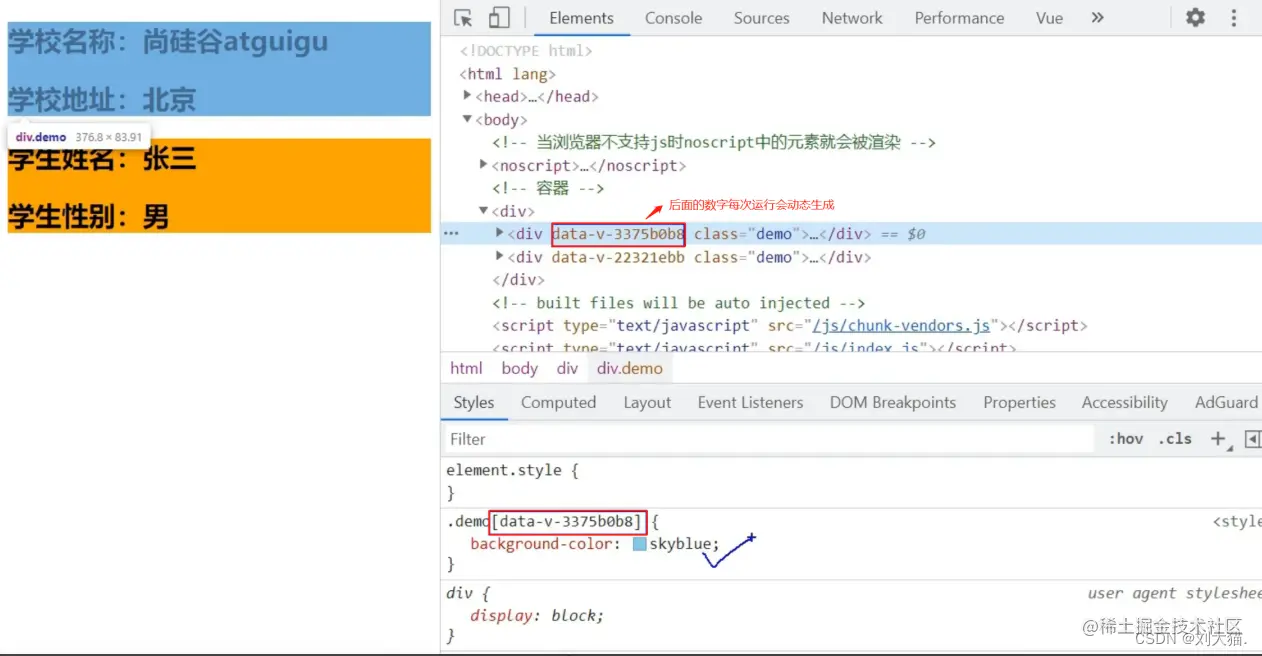Expand the noscript element node
This screenshot has height=656, width=1262.
[x=484, y=165]
